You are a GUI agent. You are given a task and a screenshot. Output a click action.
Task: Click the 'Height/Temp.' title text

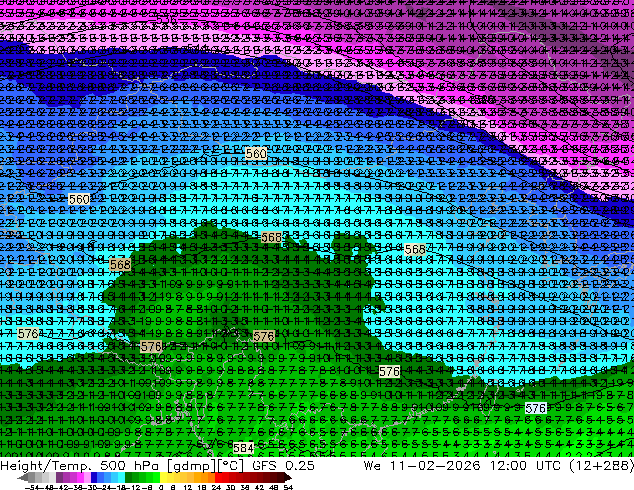pos(47,466)
